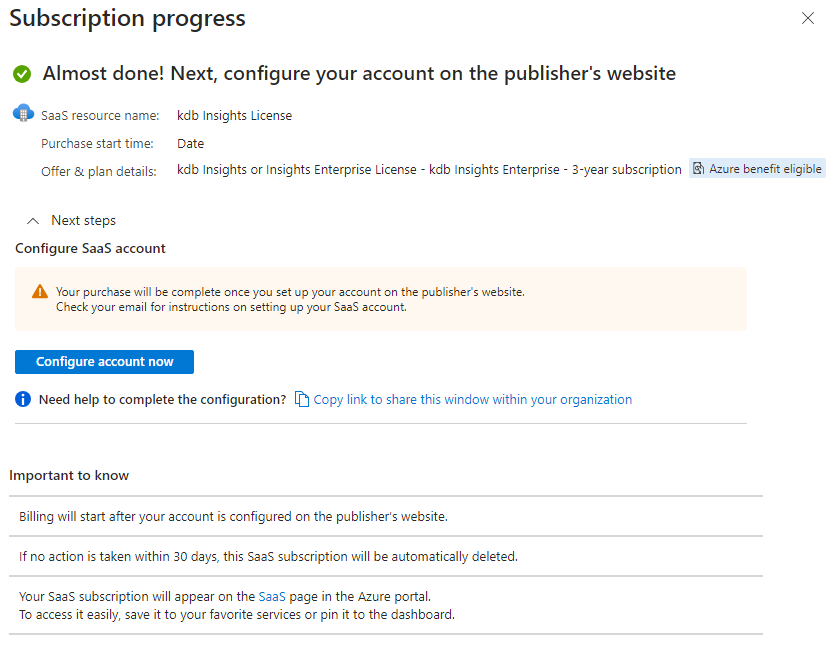Click the blue info icon near configuration help
Viewport: 834px width, 652px height.
click(22, 398)
